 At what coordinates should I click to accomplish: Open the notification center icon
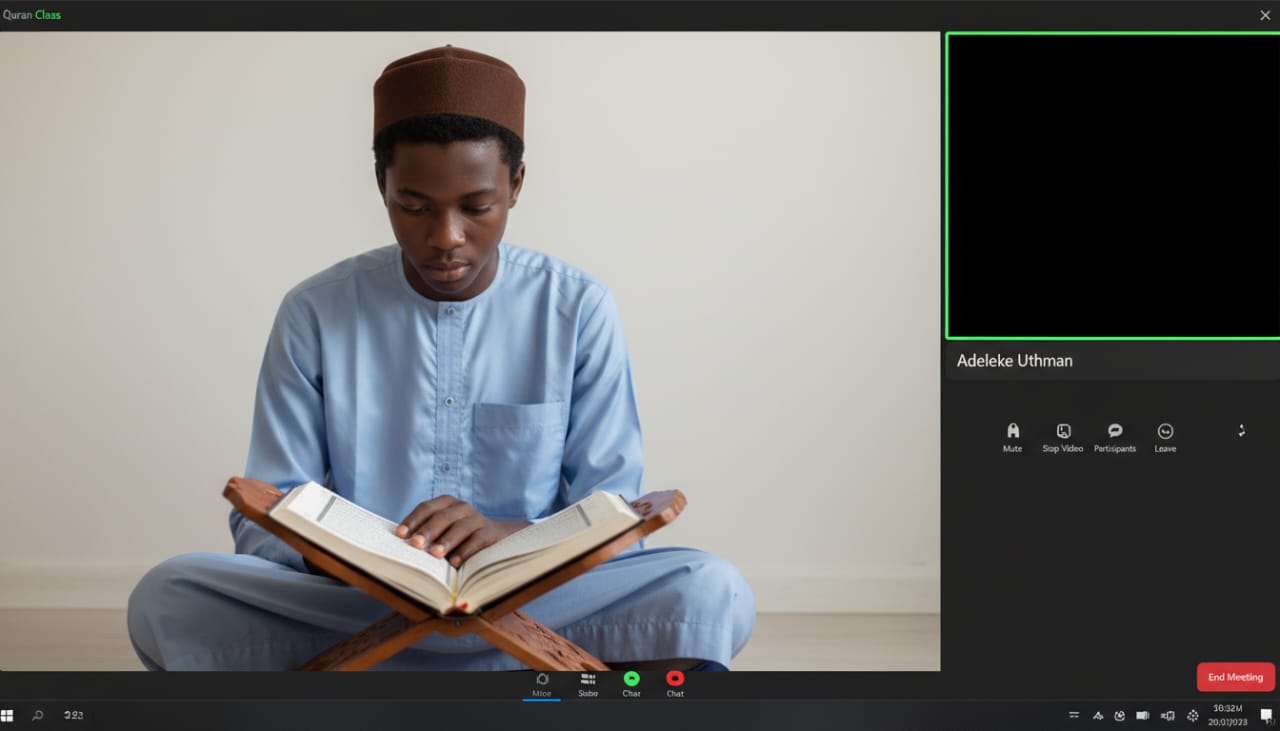point(1264,715)
